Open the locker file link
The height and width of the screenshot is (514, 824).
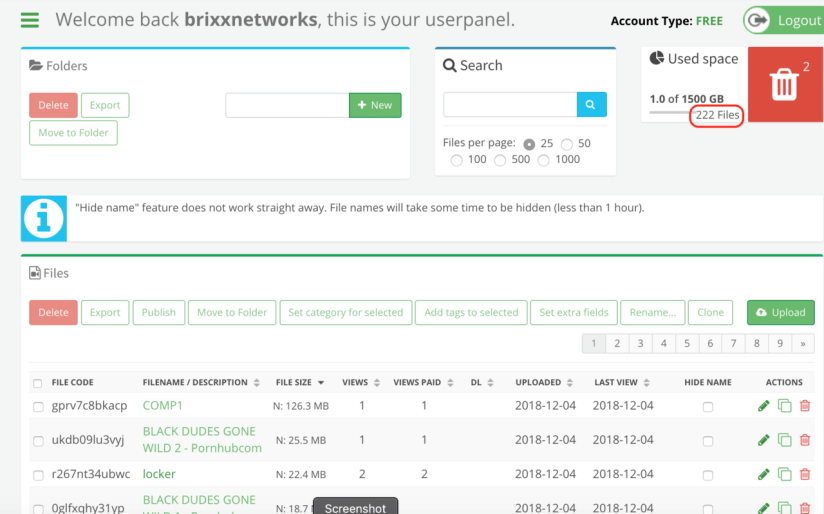point(159,474)
